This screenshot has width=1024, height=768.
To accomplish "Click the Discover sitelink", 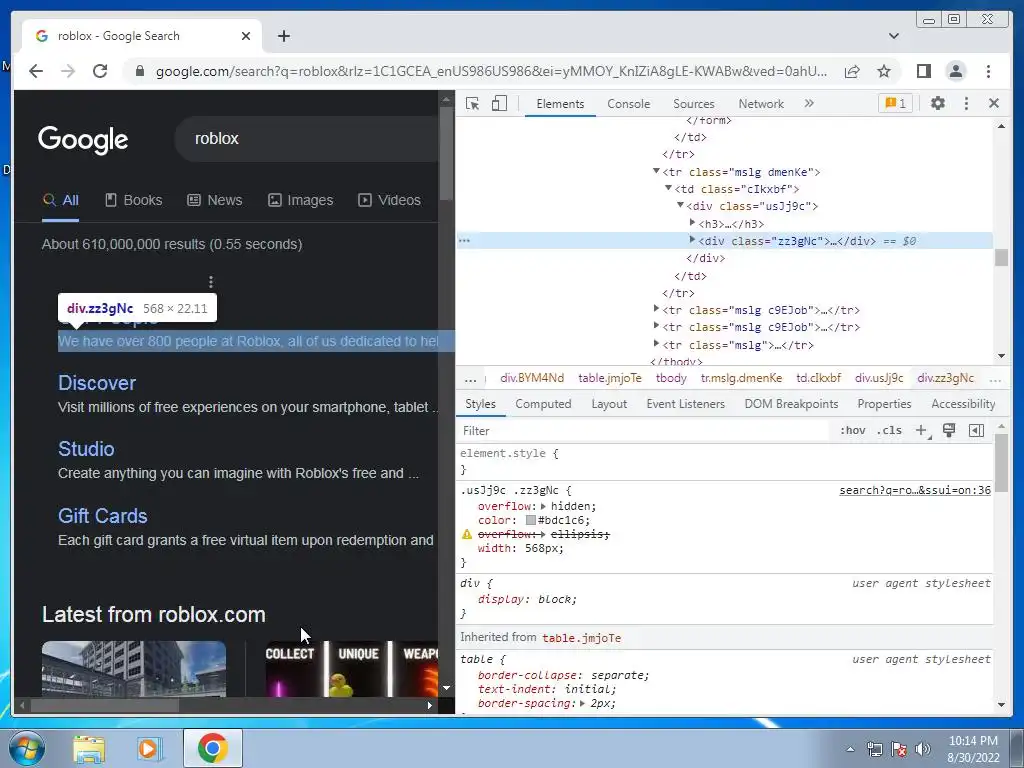I will pos(97,383).
